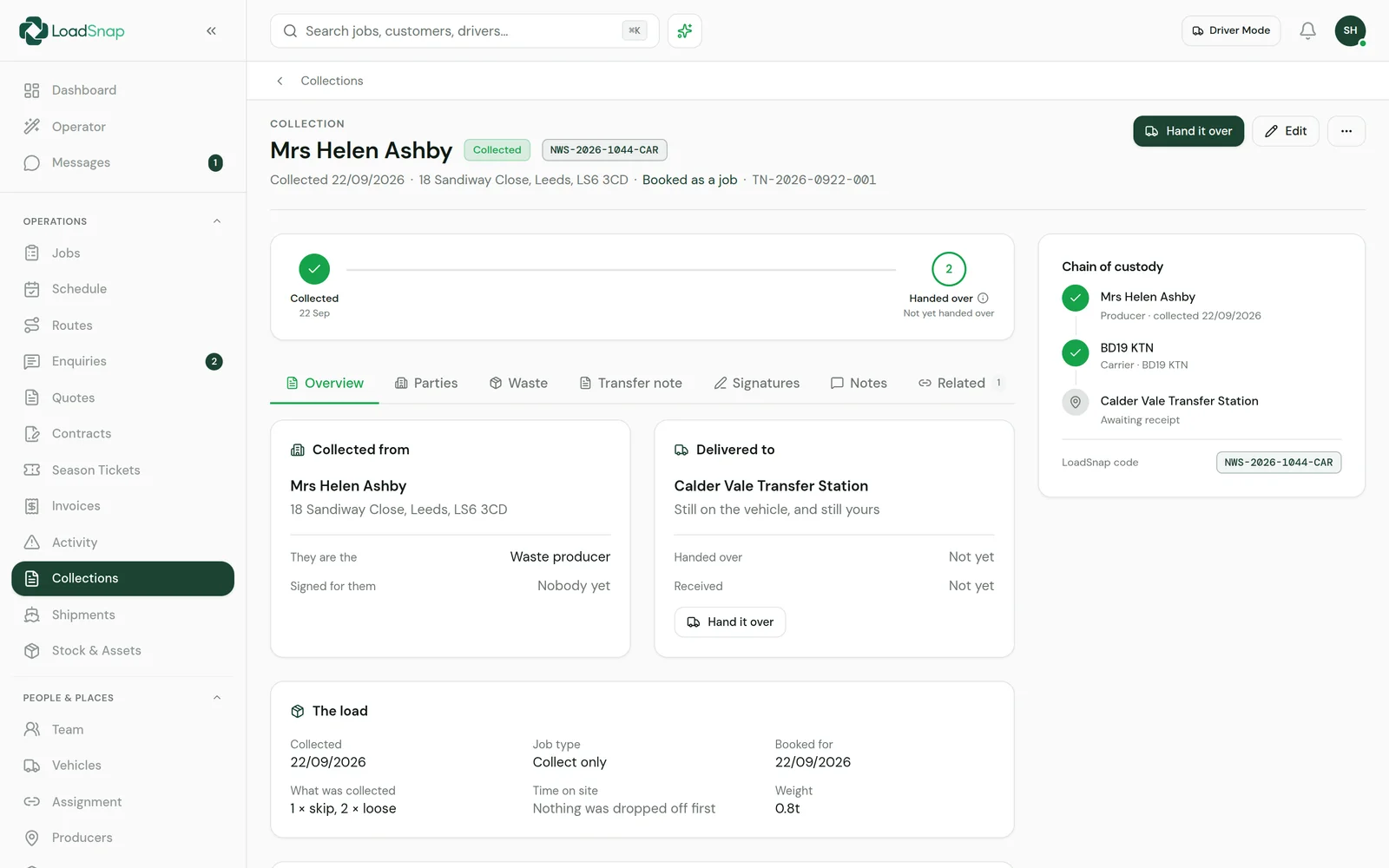The width and height of the screenshot is (1389, 868).
Task: Open the Vehicles page
Action: 123,766
